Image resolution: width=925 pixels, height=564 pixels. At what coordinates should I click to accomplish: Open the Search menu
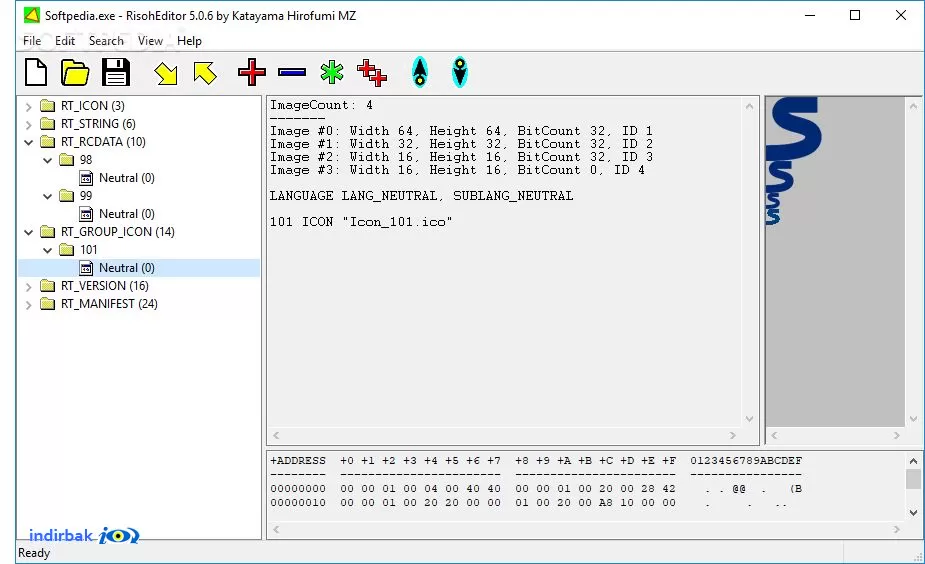pos(106,41)
